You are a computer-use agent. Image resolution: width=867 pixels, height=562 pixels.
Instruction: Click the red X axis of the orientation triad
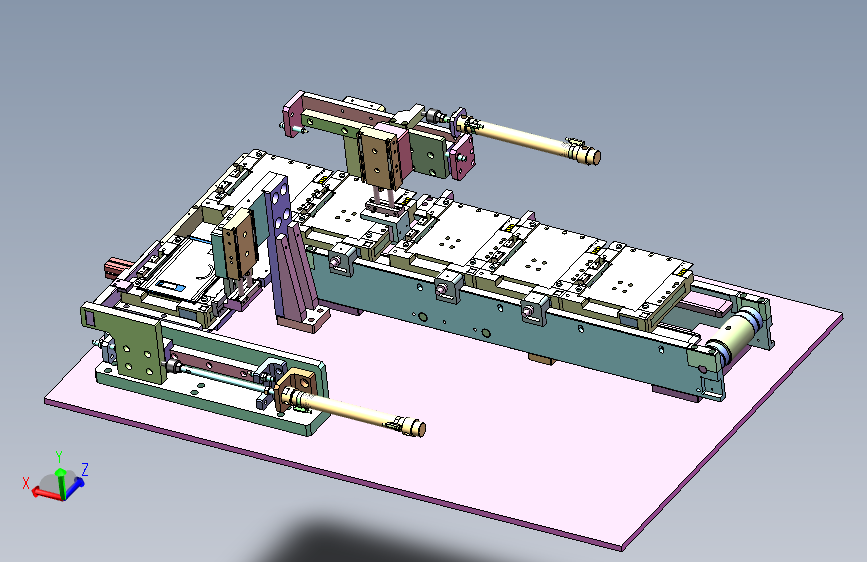pos(47,493)
